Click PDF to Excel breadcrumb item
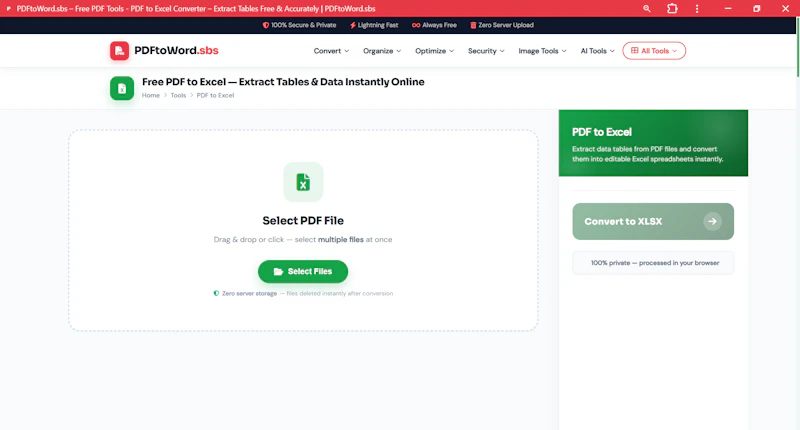 [x=215, y=95]
